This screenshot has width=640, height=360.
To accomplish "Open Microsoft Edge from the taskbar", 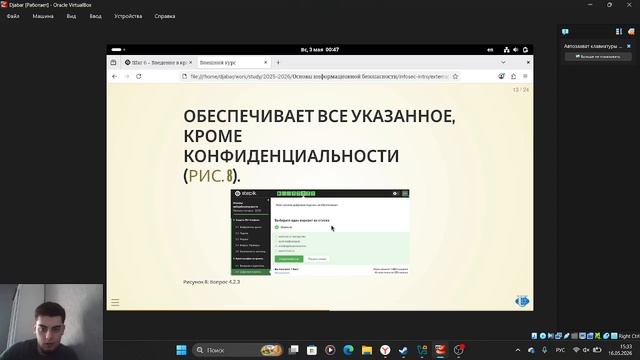I will 349,350.
